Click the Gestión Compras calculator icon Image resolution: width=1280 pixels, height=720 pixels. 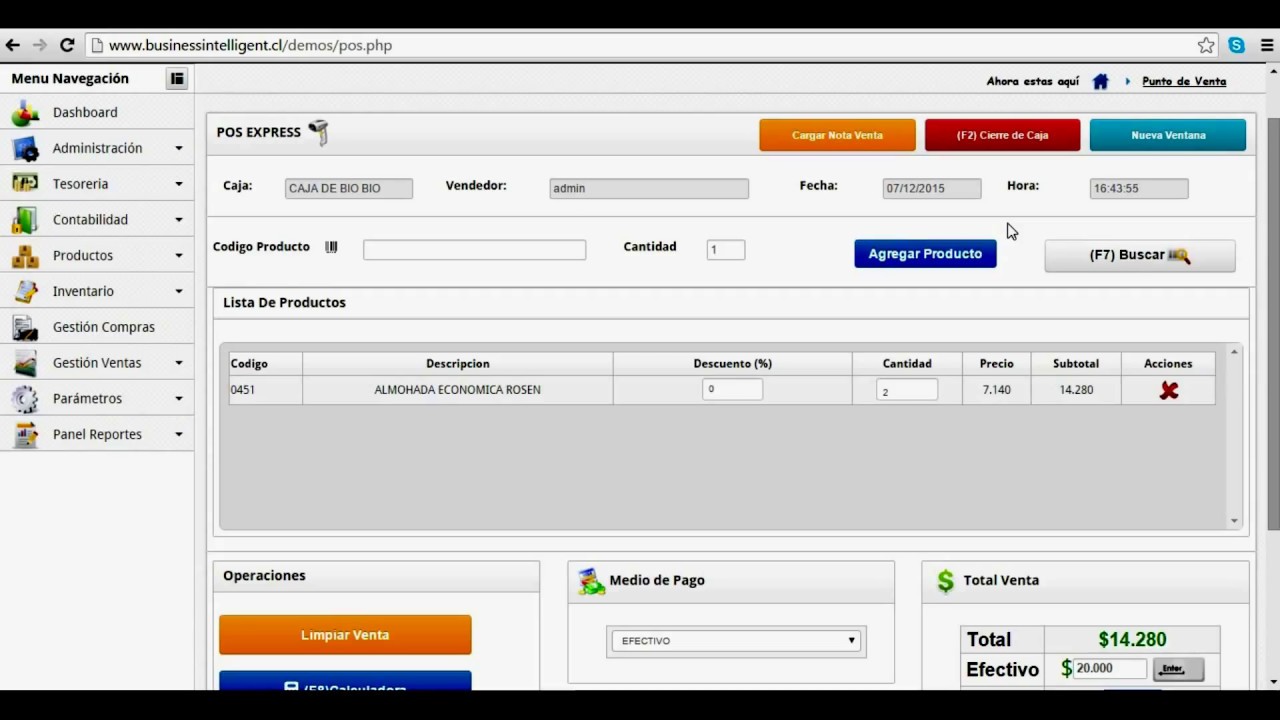pos(25,327)
